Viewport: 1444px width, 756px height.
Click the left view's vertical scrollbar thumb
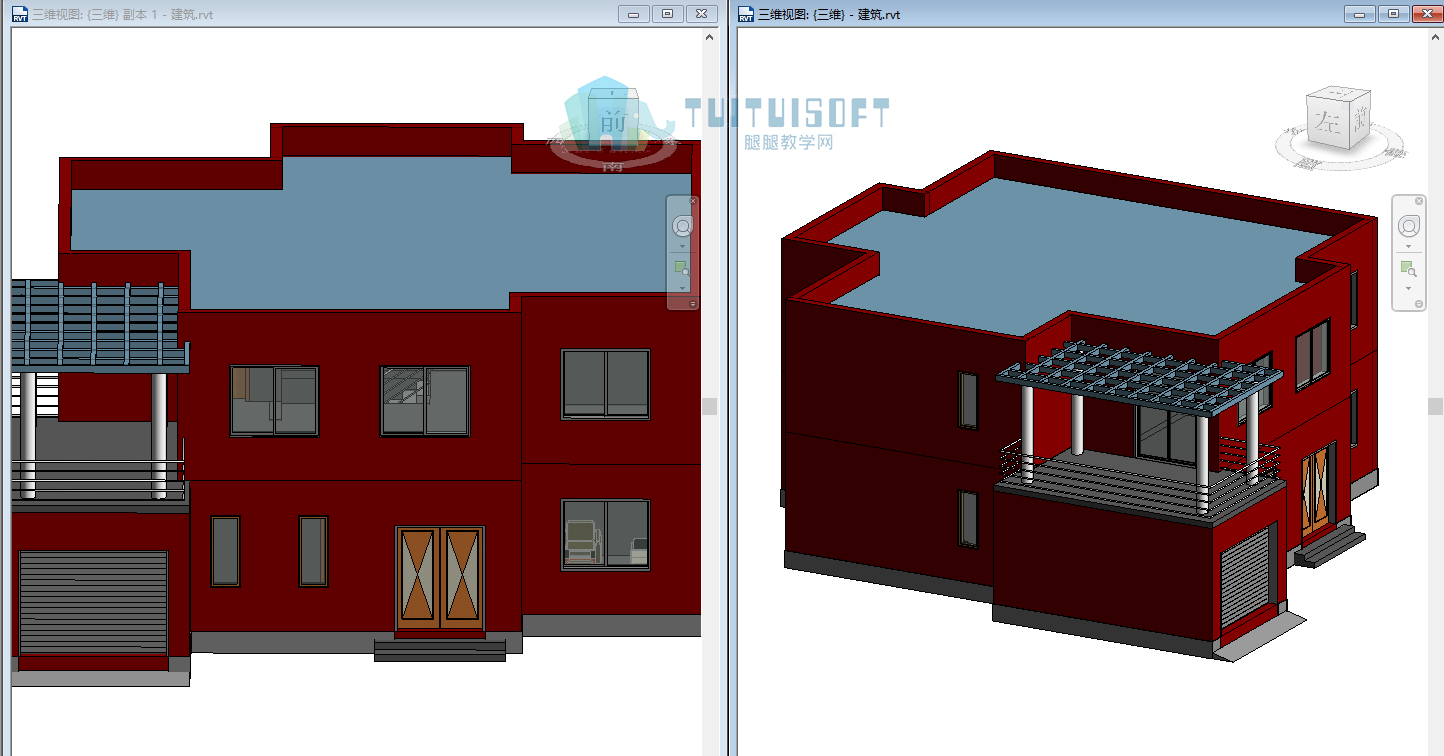click(x=710, y=406)
